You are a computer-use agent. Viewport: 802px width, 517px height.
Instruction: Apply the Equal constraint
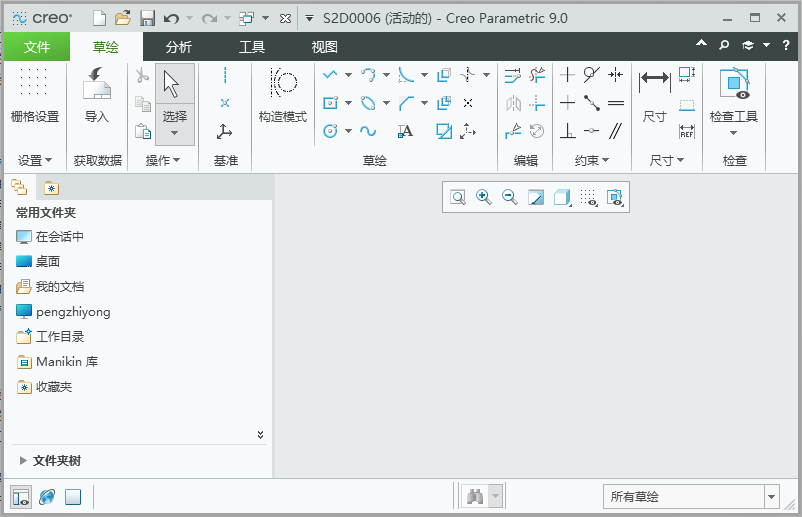(616, 103)
